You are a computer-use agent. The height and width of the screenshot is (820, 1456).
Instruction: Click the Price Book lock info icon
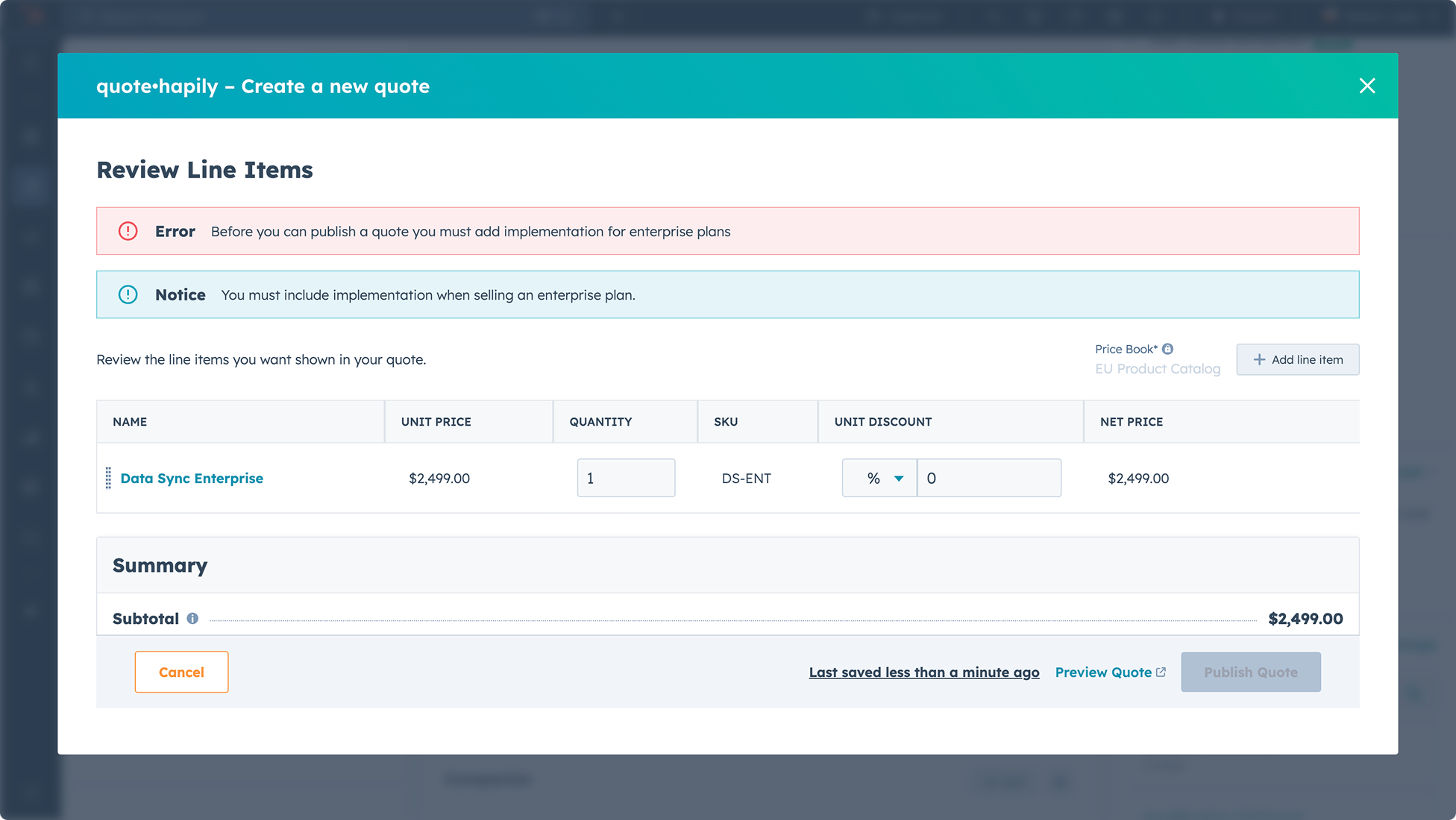(1167, 349)
